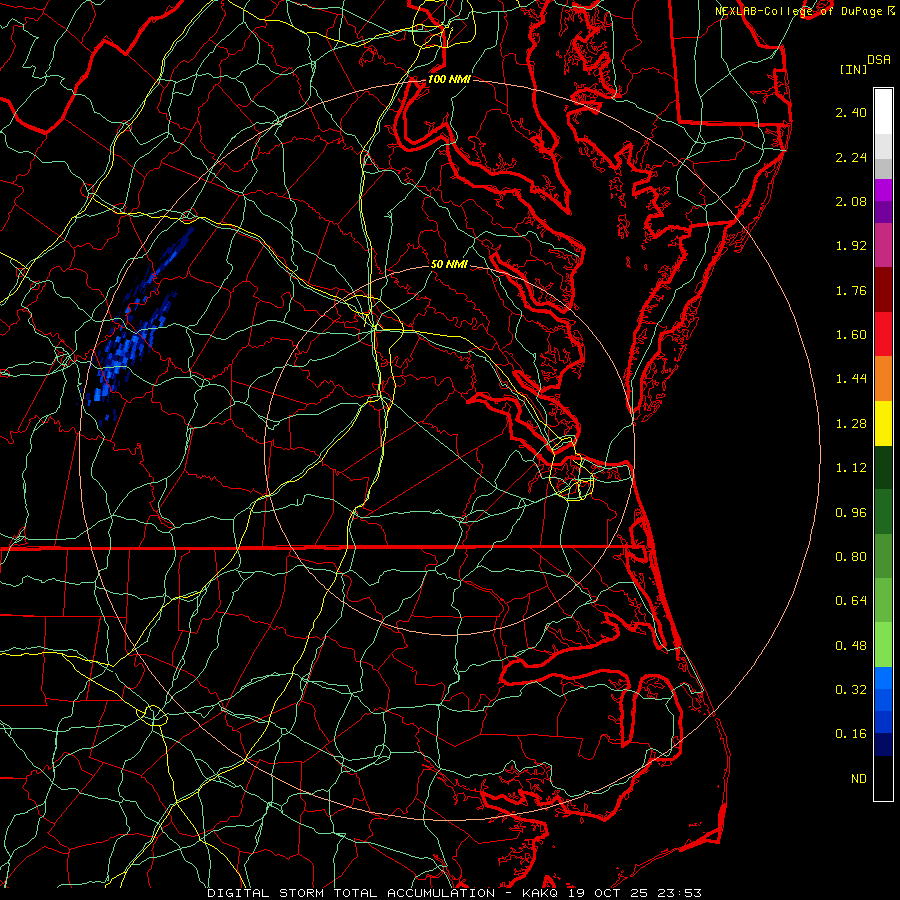Image resolution: width=900 pixels, height=900 pixels.
Task: Select the 2.08 legend value
Action: tap(851, 201)
